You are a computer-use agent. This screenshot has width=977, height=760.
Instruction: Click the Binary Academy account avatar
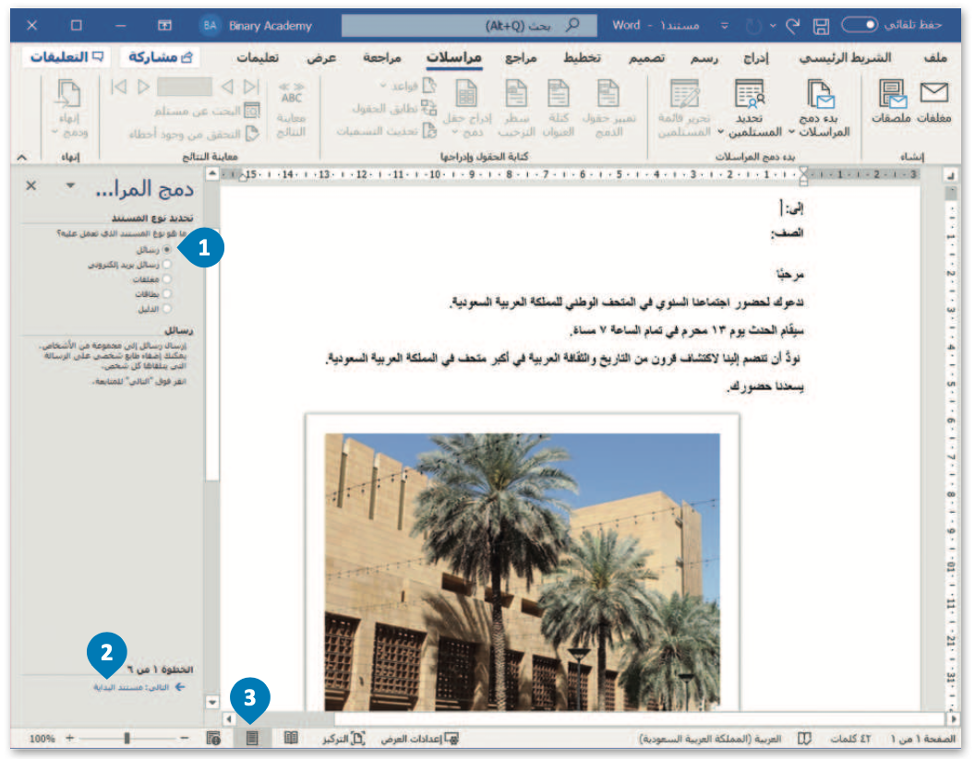(x=210, y=26)
